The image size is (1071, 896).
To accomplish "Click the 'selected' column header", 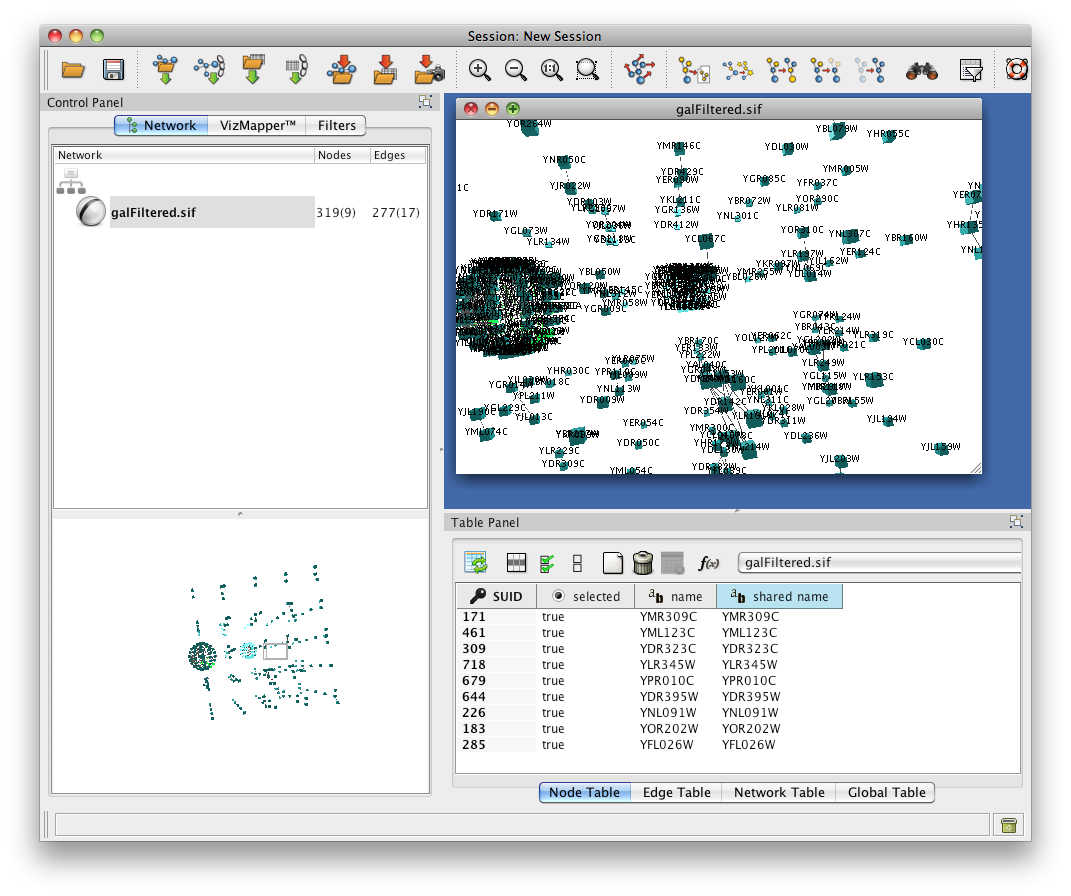I will coord(587,596).
